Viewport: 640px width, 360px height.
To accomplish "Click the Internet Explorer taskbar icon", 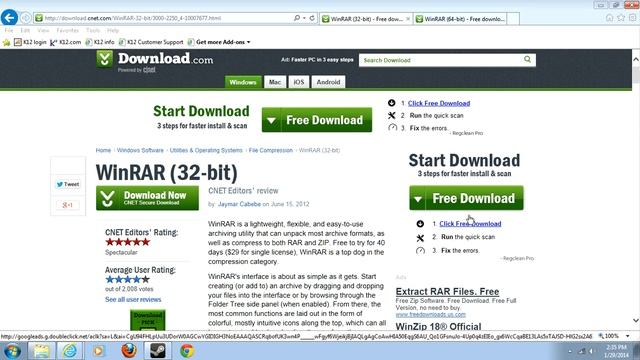I will click(70, 351).
